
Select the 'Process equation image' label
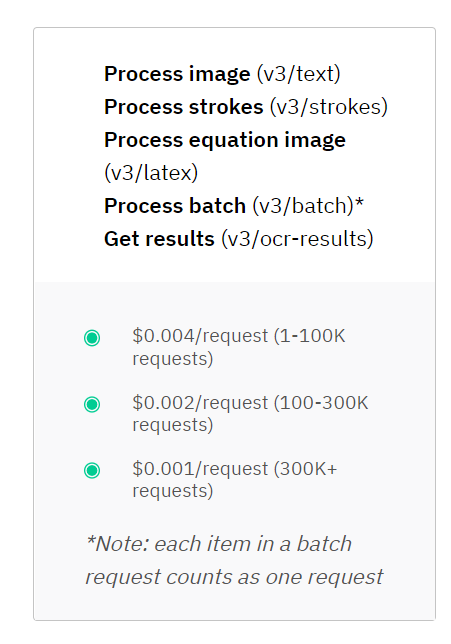click(x=225, y=140)
